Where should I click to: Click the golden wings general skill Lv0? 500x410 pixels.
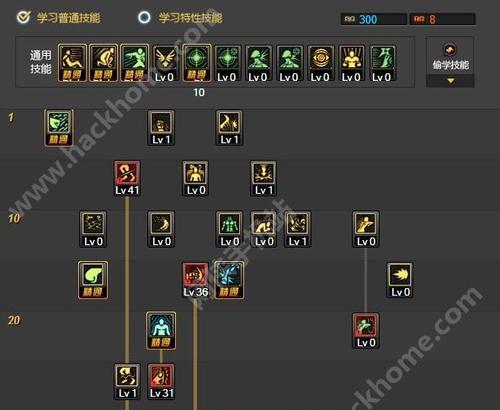[x=165, y=63]
